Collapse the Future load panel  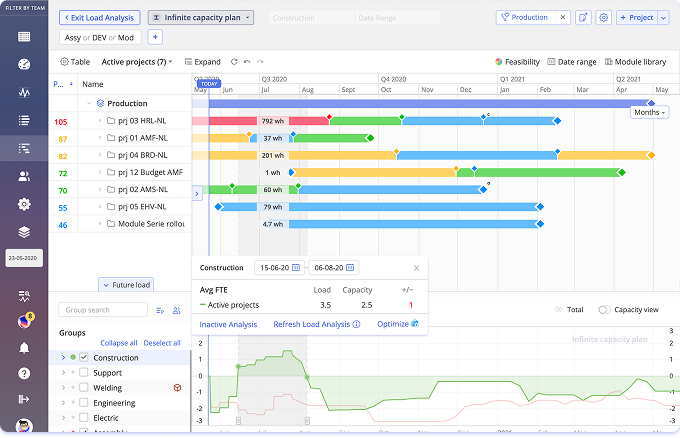[x=126, y=285]
